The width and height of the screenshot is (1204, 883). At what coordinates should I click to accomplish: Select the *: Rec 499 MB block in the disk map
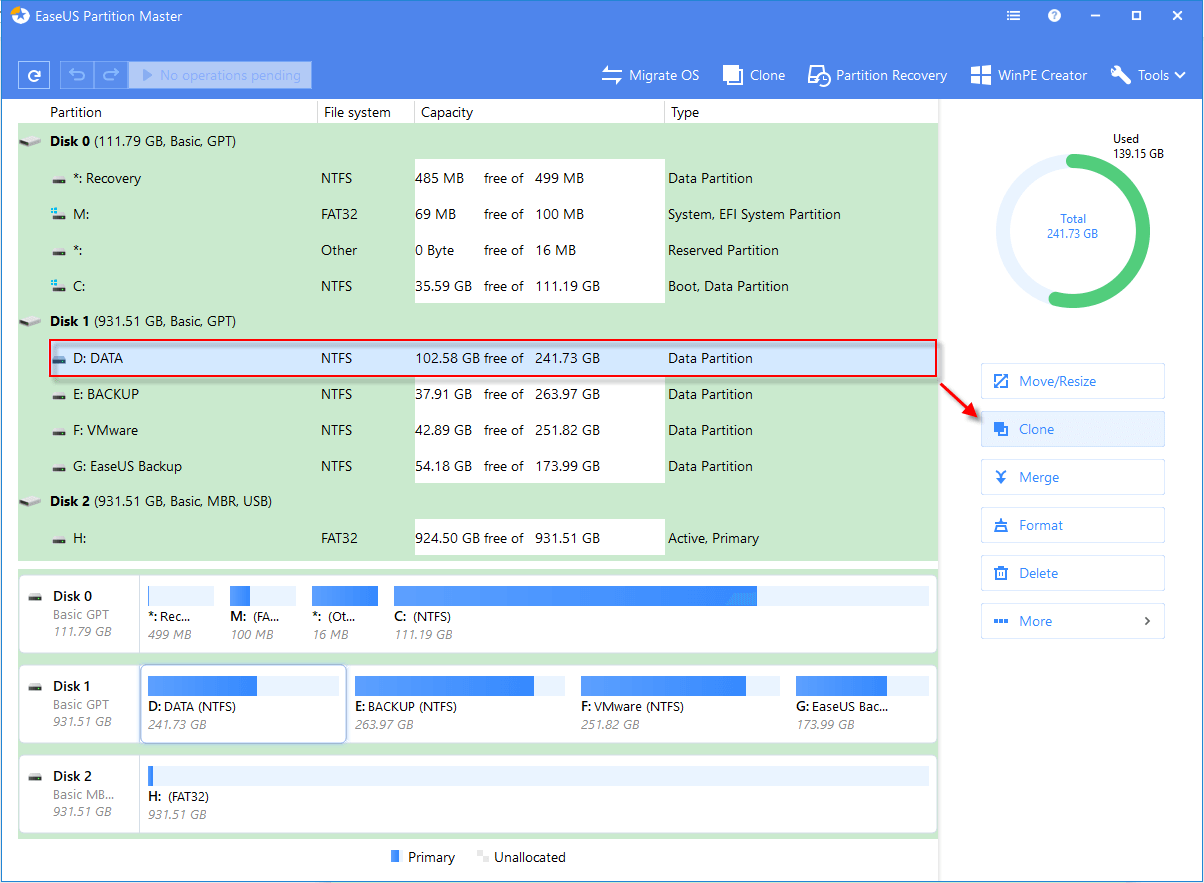(x=181, y=613)
